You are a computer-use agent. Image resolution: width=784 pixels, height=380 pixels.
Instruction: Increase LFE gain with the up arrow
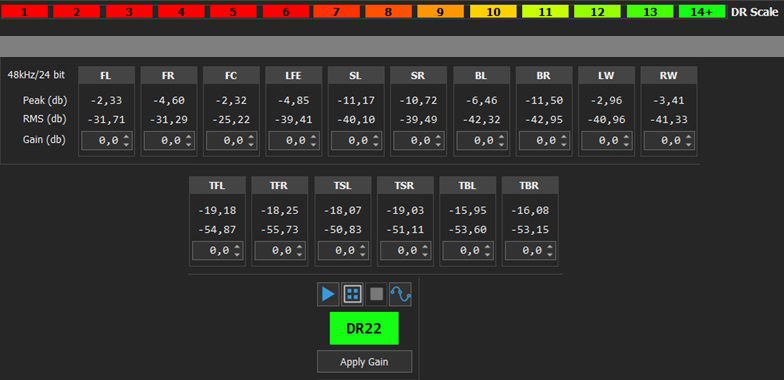[314, 137]
